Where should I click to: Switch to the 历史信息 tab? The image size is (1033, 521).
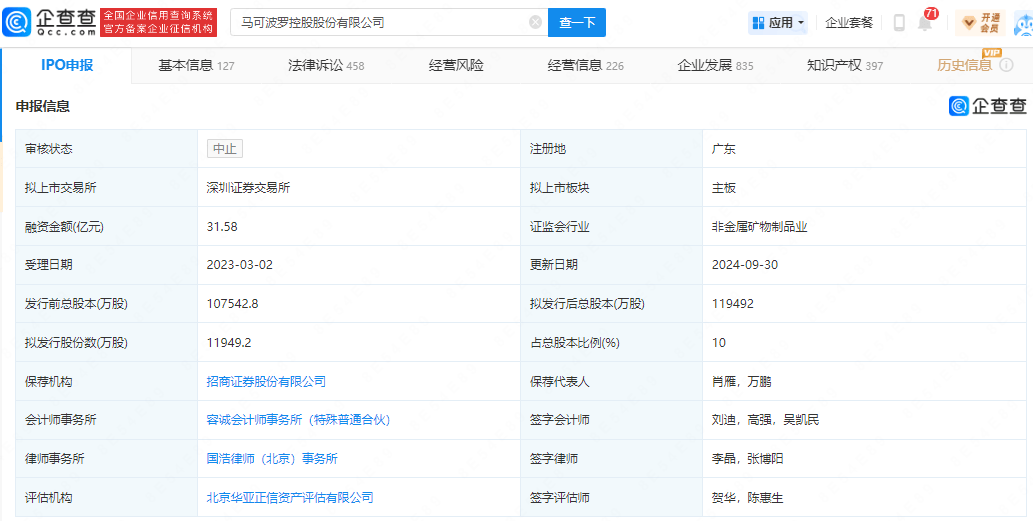[964, 65]
